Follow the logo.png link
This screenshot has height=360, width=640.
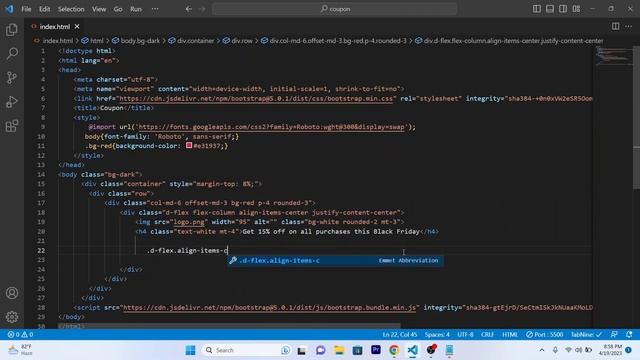click(x=189, y=222)
